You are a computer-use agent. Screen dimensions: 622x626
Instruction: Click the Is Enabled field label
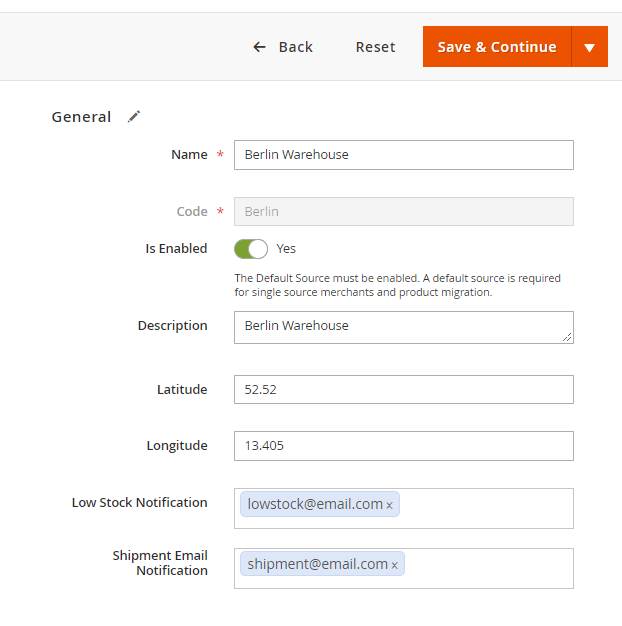176,248
